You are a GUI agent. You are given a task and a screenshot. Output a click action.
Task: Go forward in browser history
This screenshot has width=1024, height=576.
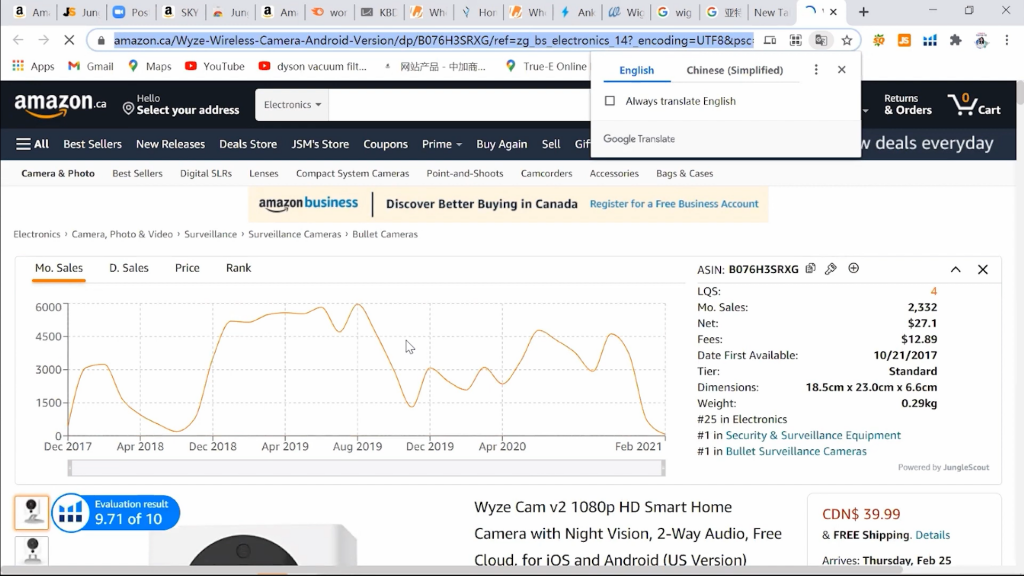click(x=43, y=40)
